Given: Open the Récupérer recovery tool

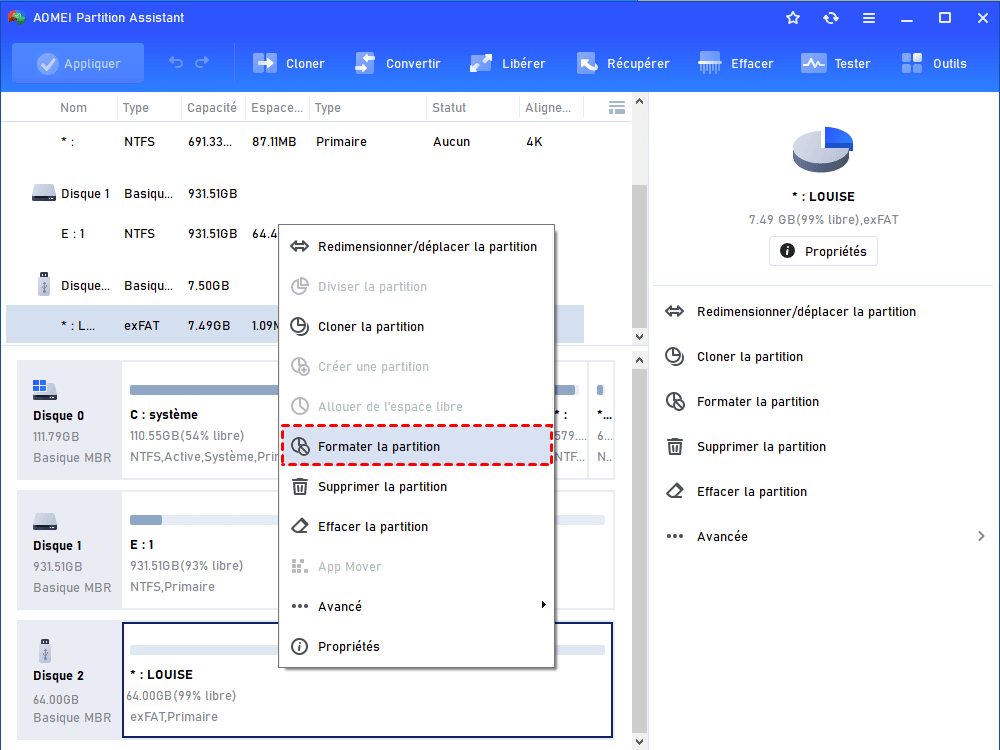Looking at the screenshot, I should point(587,63).
